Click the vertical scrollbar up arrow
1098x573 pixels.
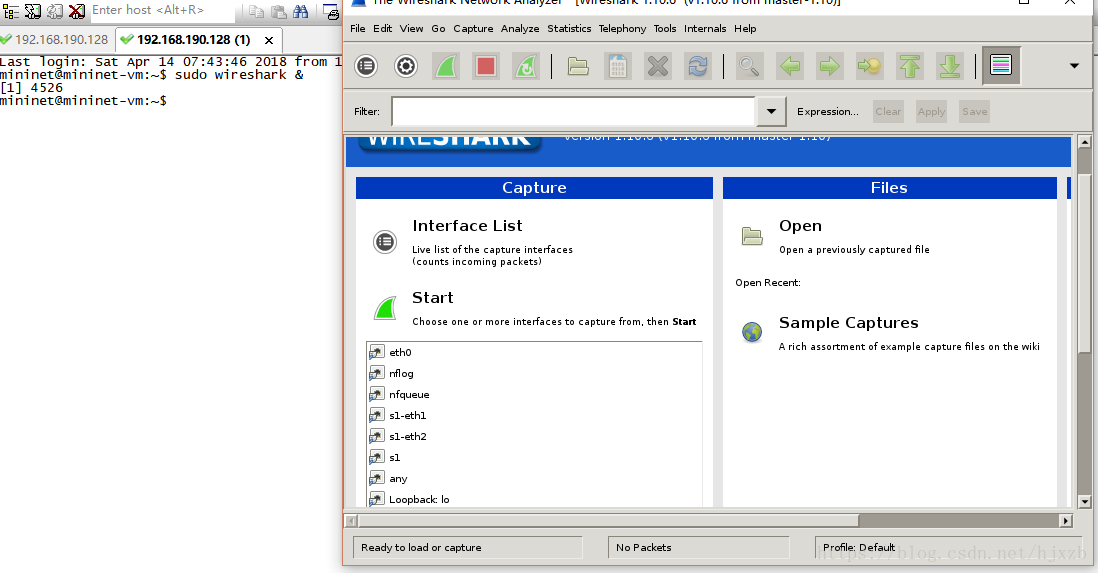coord(1085,142)
